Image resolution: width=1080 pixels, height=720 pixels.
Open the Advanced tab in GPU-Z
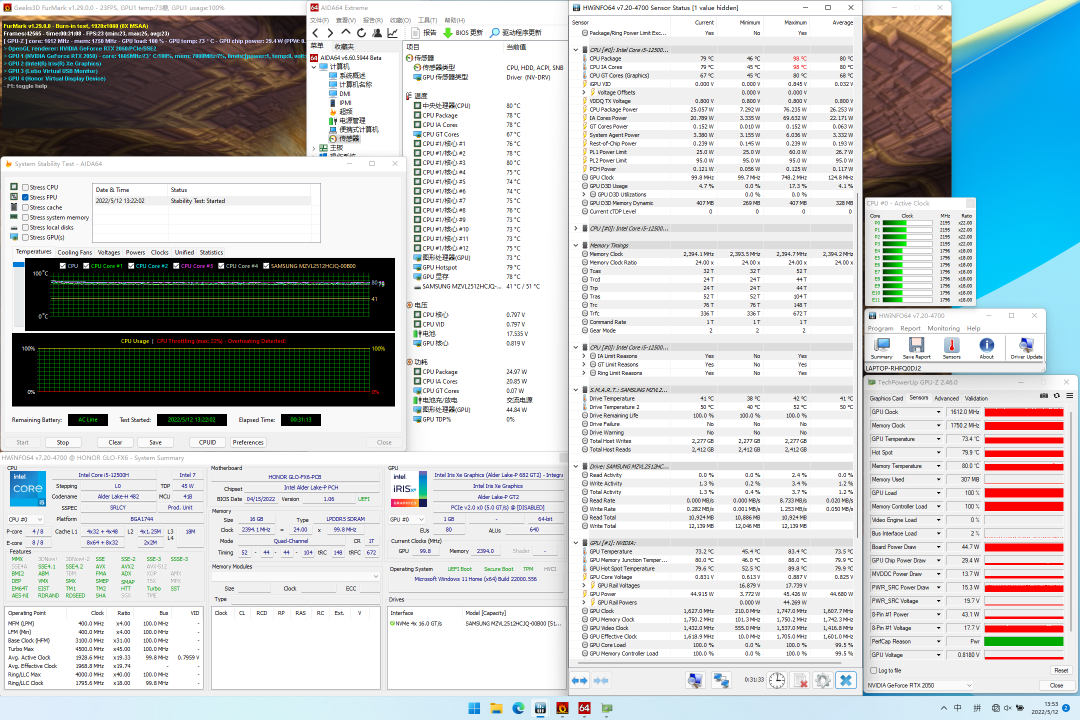[x=946, y=398]
